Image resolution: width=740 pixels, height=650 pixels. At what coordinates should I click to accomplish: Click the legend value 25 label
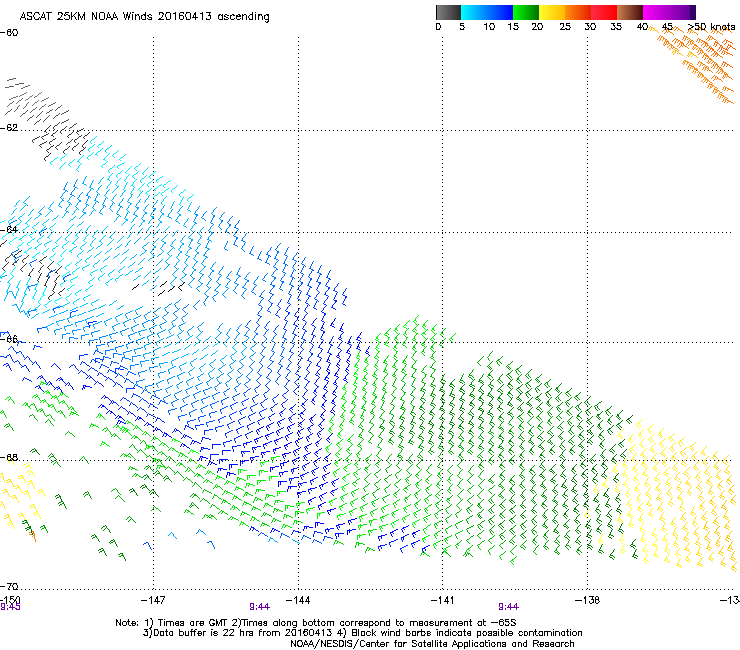(565, 27)
